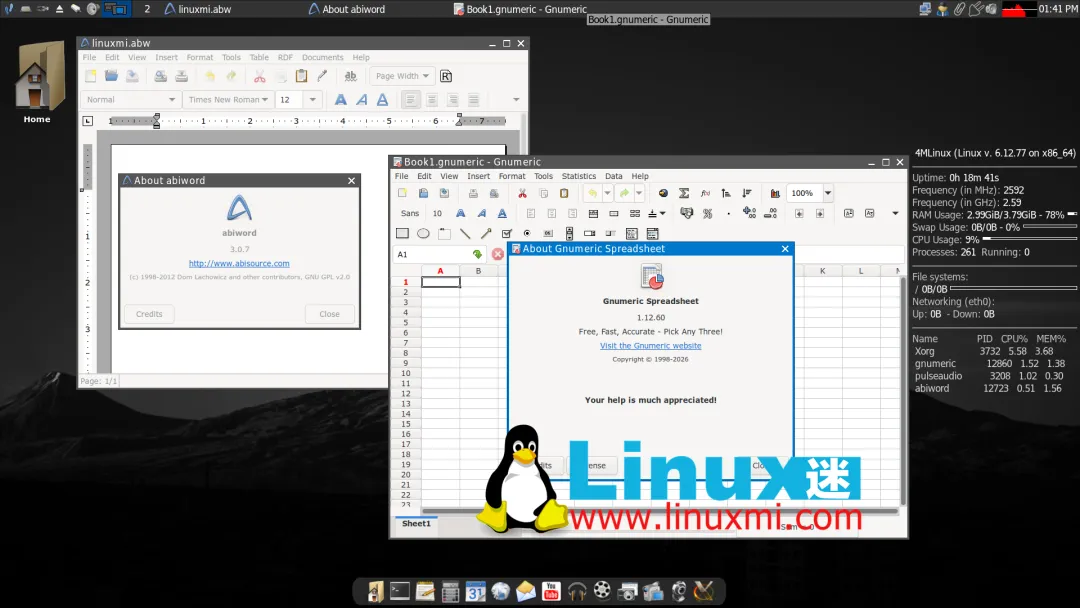Click the Undo arrow icon in AbiWord toolbar
The height and width of the screenshot is (608, 1080).
[210, 76]
